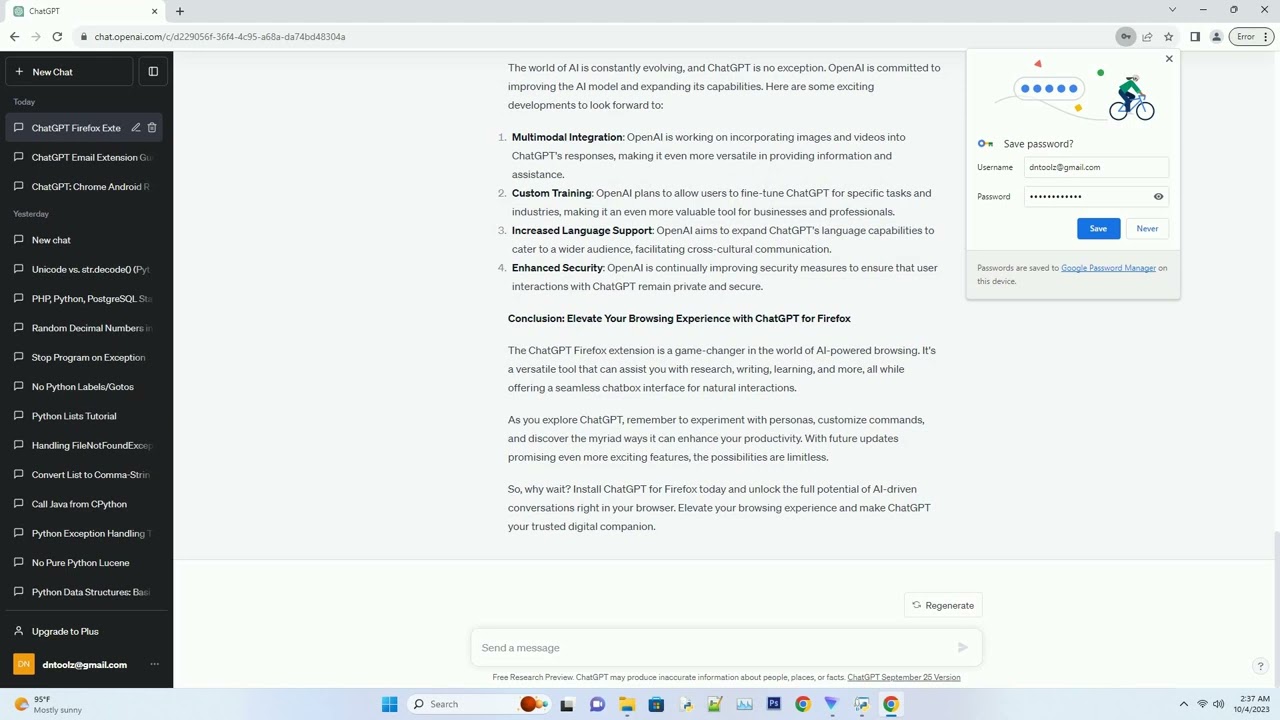Start a New Chat
Screen dimensions: 1280x720
pyautogui.click(x=69, y=72)
